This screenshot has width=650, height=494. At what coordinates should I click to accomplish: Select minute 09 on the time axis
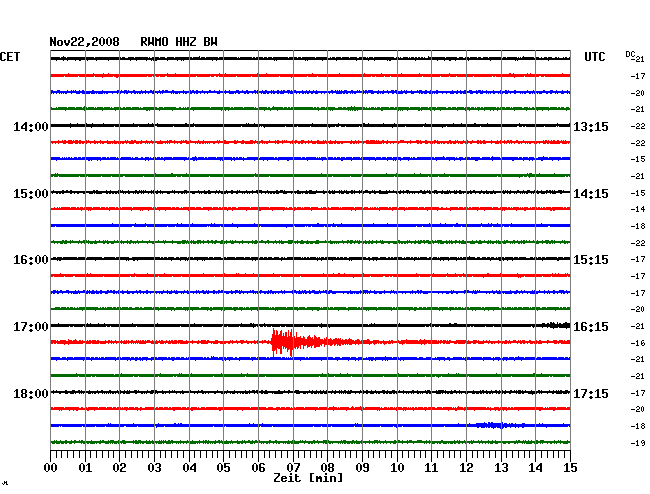pyautogui.click(x=362, y=468)
